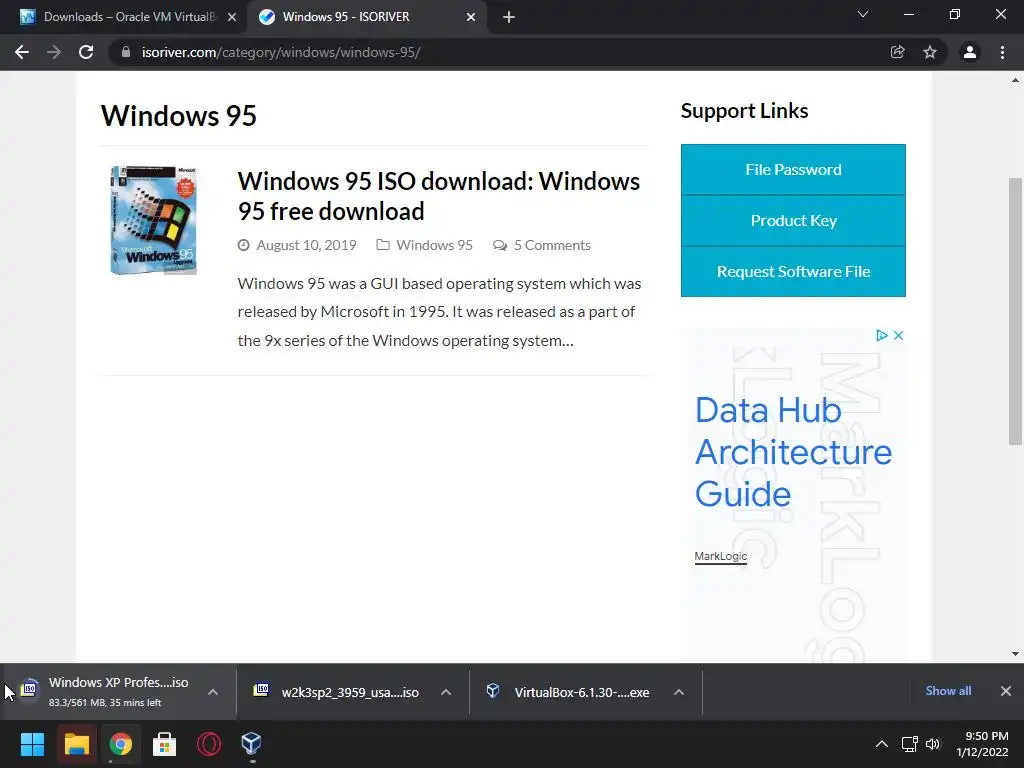Switch to the Downloads – Oracle VM VirtualBox tab
The width and height of the screenshot is (1024, 768).
click(x=124, y=17)
